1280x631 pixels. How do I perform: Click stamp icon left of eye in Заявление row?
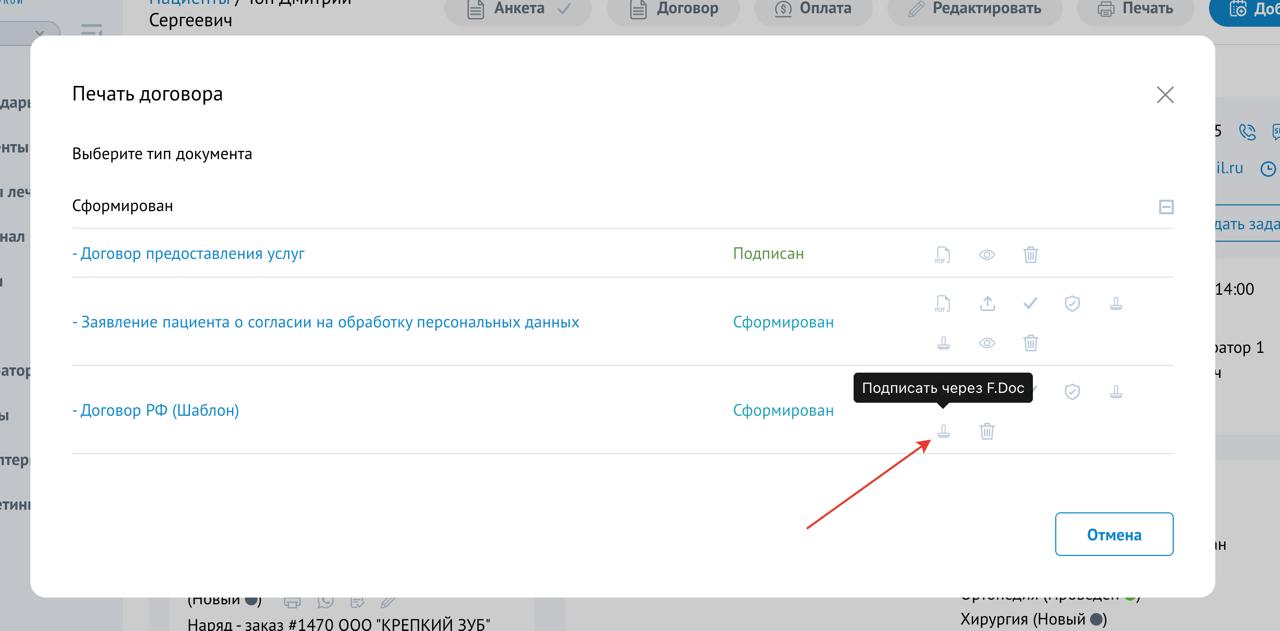coord(943,343)
